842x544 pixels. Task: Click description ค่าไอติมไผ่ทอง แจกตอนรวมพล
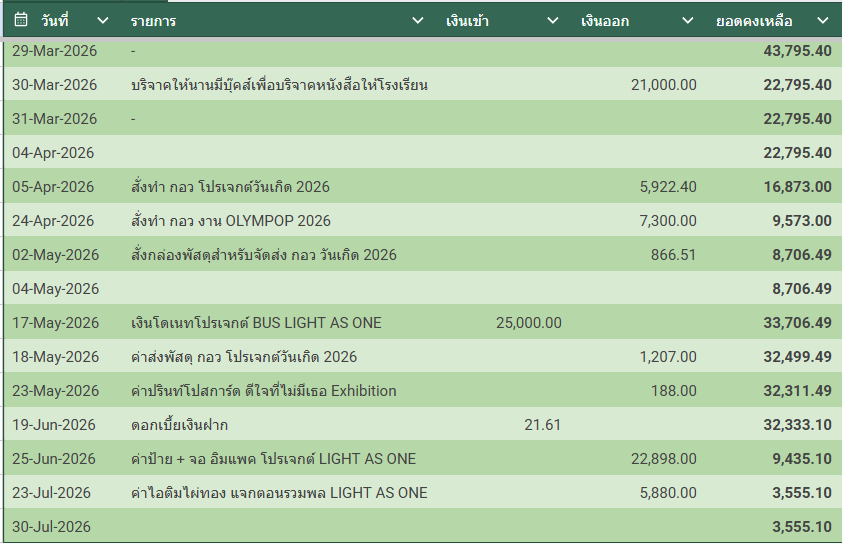tap(279, 493)
